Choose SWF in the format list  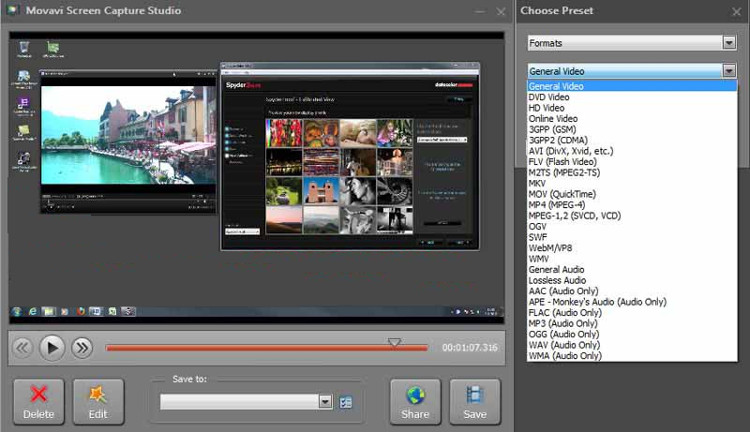pos(632,237)
